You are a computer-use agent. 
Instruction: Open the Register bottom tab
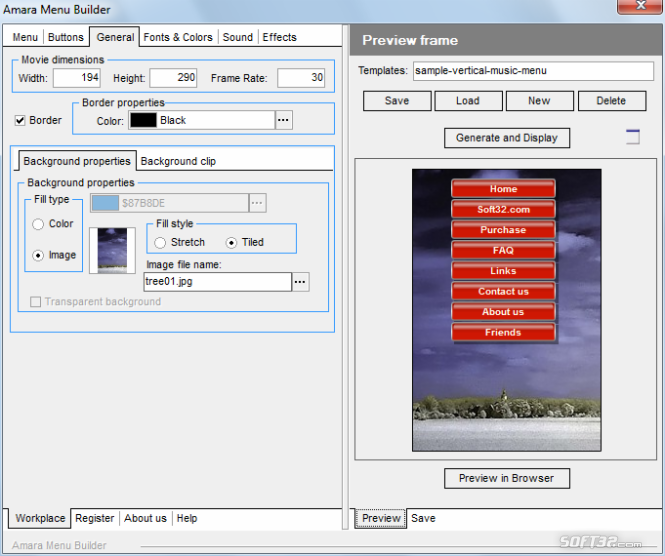(95, 518)
